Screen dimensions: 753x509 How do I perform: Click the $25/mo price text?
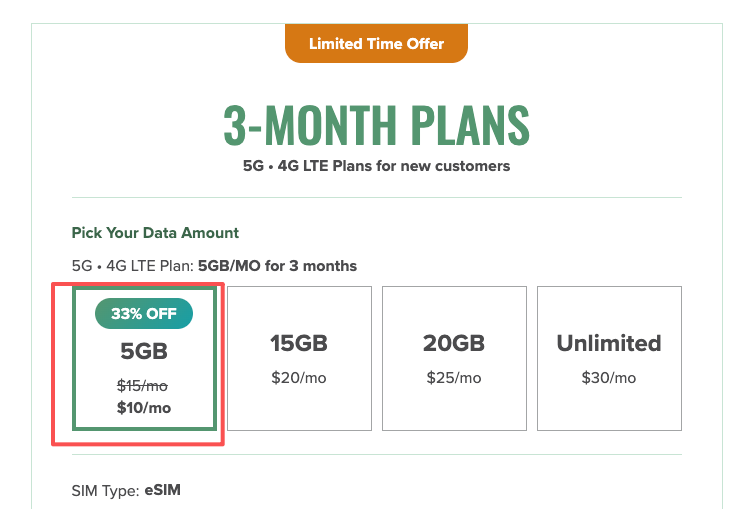pos(454,378)
